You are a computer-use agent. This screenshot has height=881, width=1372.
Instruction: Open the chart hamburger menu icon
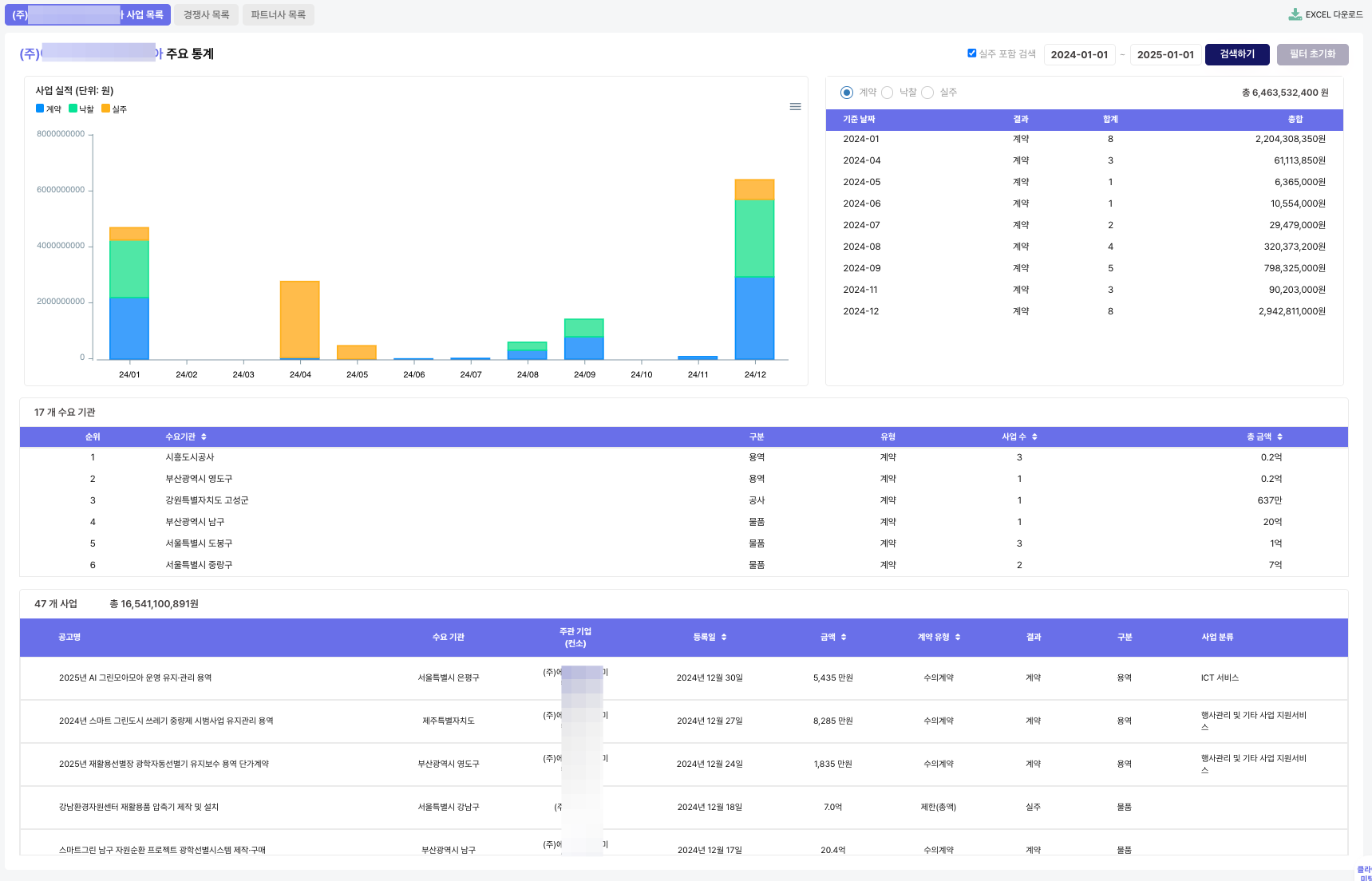pos(795,107)
